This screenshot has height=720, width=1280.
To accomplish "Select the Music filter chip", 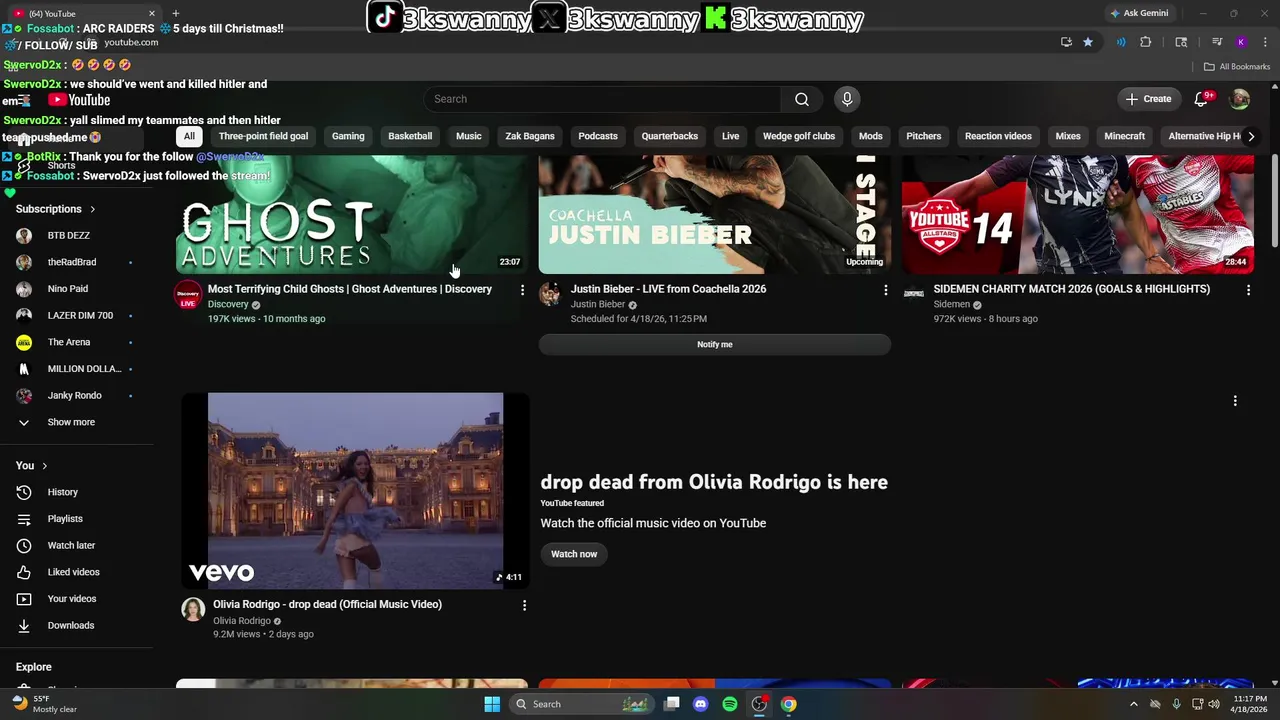I will click(x=469, y=136).
